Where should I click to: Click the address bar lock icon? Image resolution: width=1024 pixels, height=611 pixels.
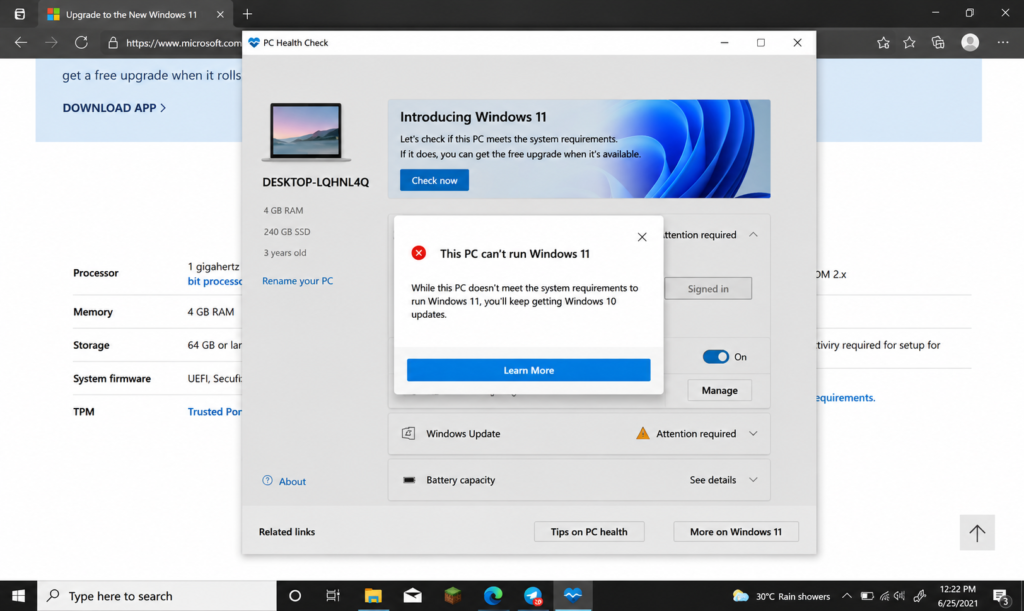pos(113,42)
